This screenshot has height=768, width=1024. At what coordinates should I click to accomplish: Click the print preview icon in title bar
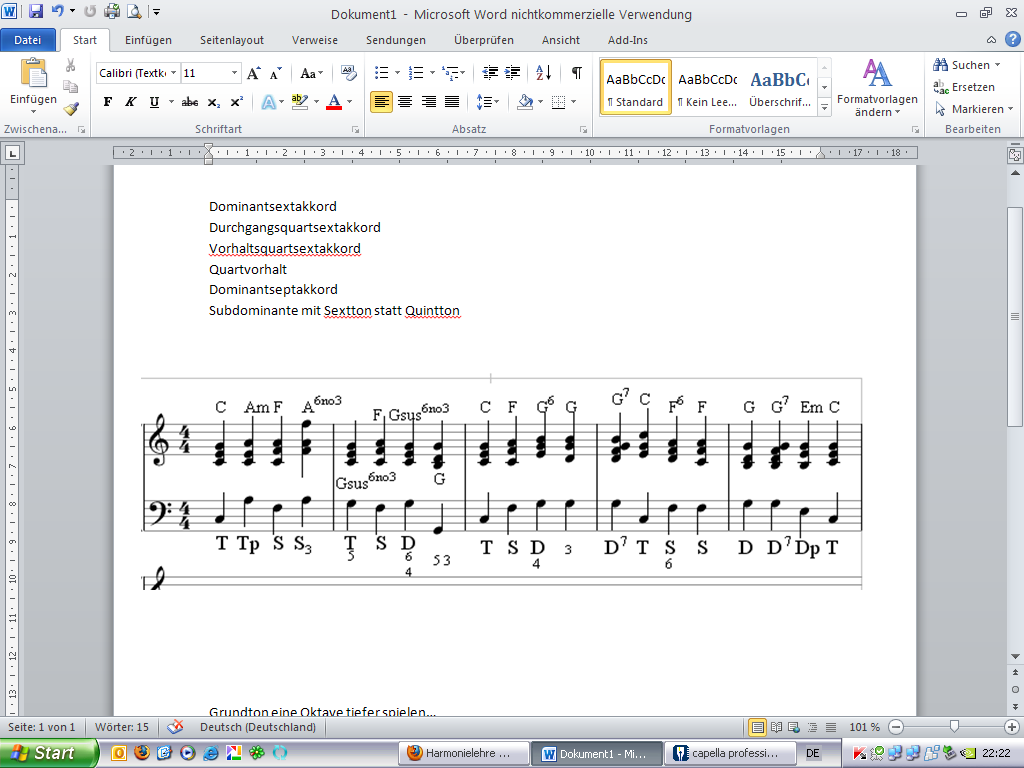click(x=134, y=10)
